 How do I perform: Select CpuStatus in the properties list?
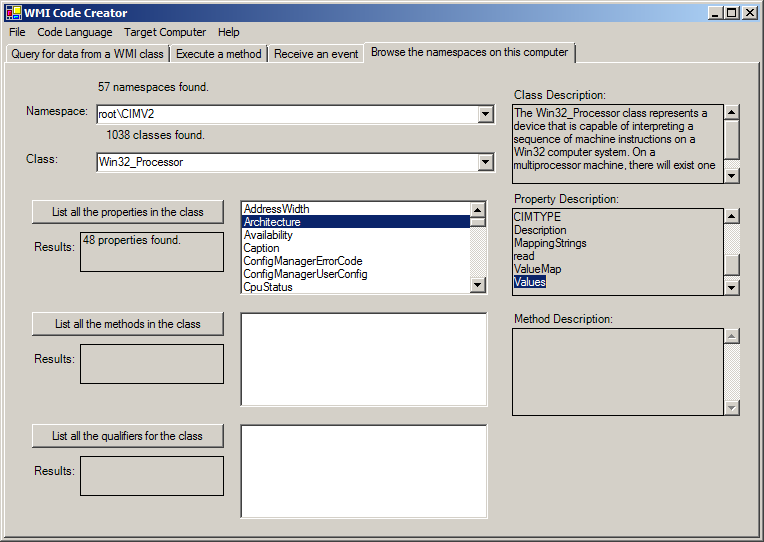click(356, 287)
